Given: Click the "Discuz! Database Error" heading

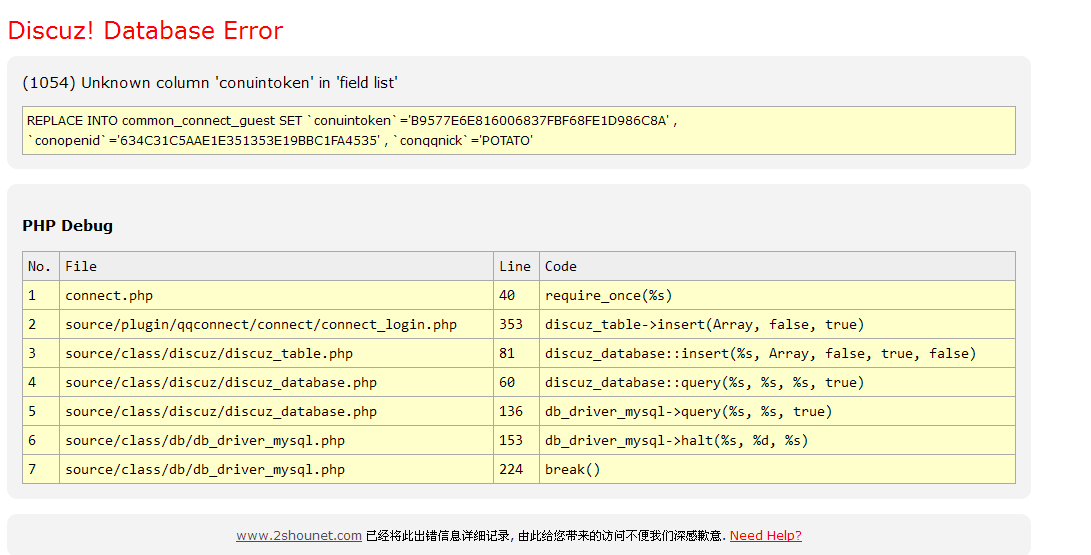Looking at the screenshot, I should pyautogui.click(x=145, y=31).
